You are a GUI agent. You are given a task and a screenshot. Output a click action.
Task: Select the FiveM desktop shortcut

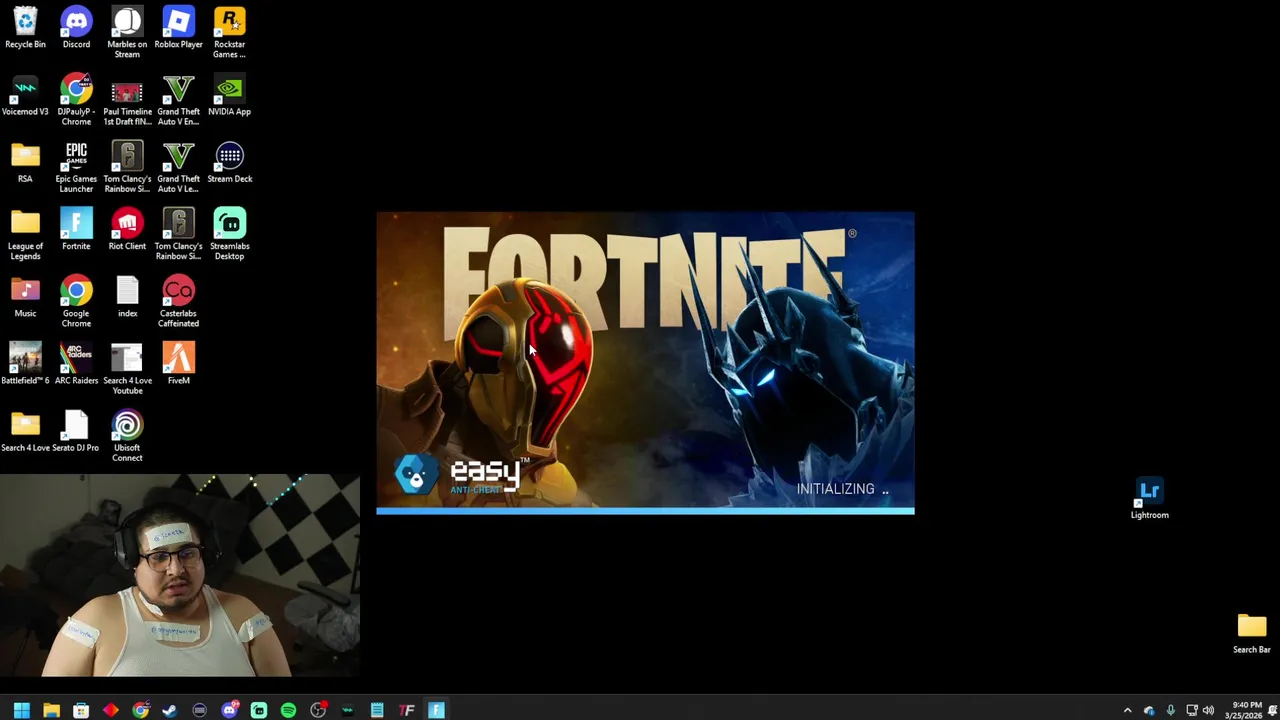click(178, 363)
